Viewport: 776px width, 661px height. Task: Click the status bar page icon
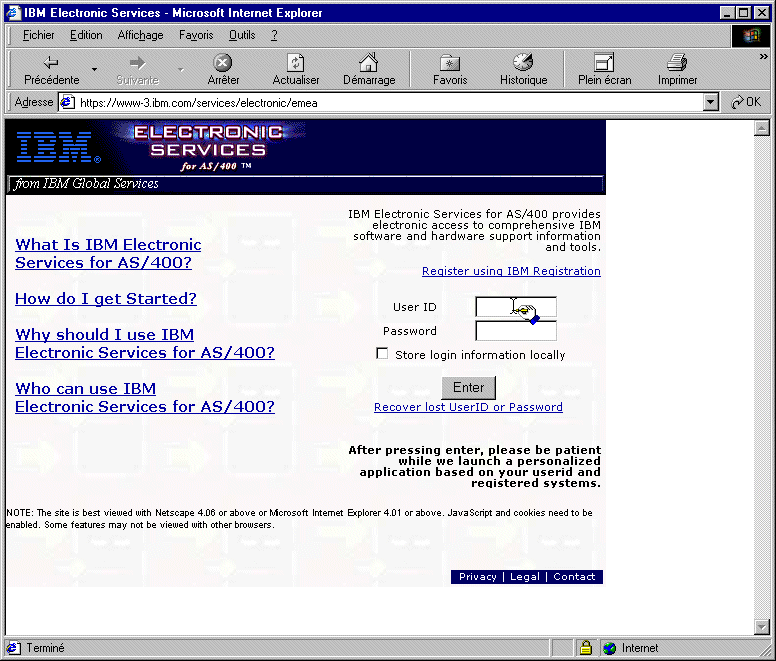(x=13, y=648)
